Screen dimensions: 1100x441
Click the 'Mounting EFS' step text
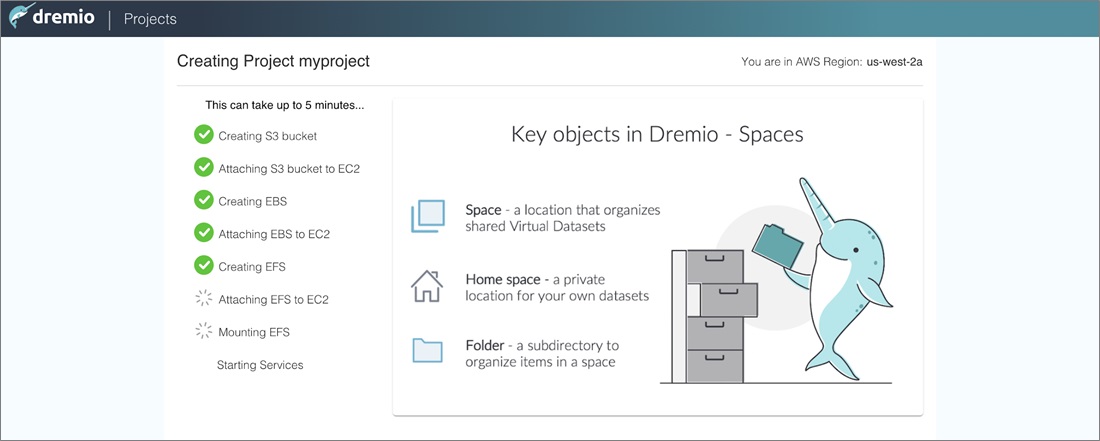pos(253,332)
